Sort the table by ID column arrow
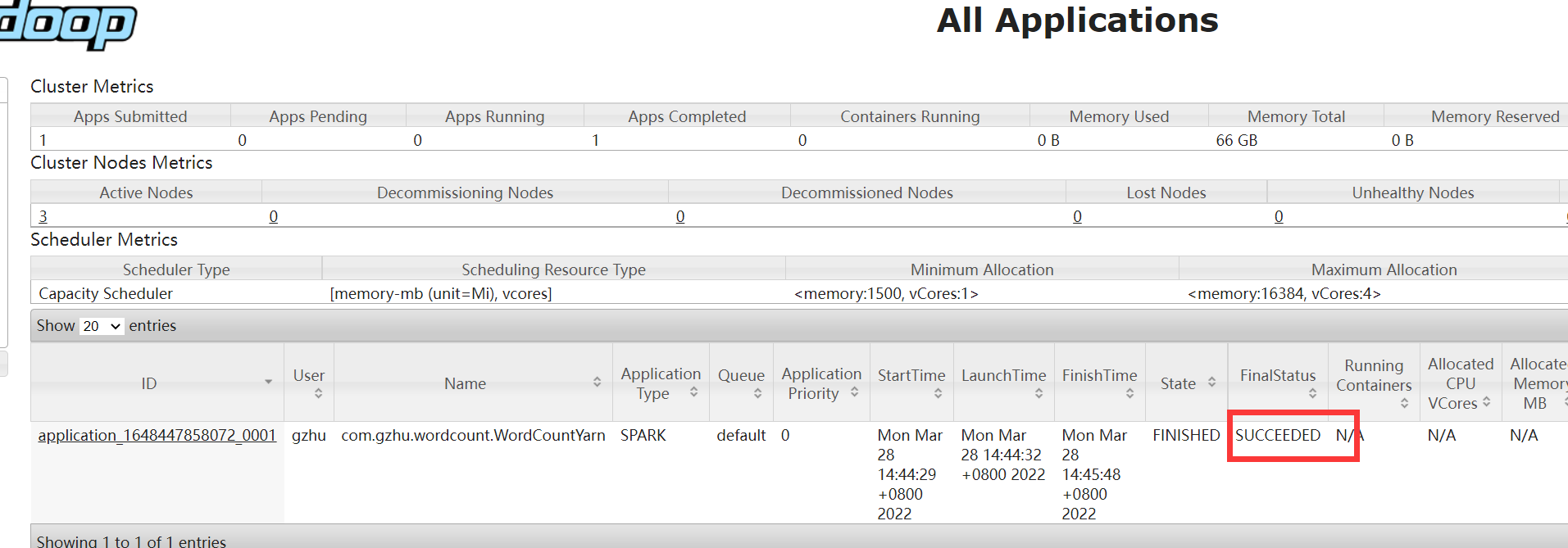 coord(268,383)
